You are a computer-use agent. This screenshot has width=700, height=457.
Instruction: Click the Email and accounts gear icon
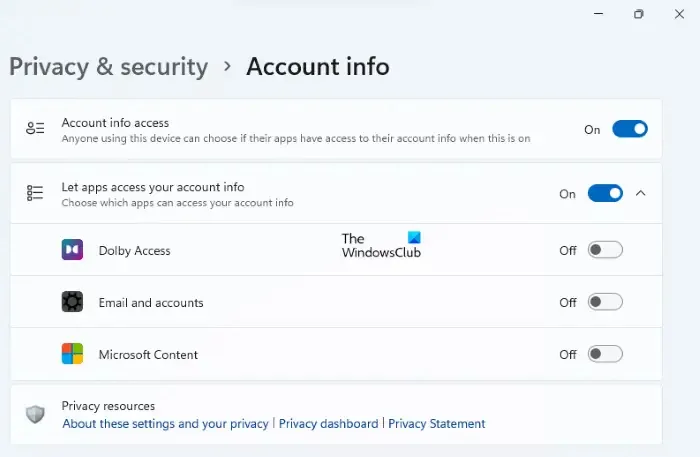click(72, 302)
